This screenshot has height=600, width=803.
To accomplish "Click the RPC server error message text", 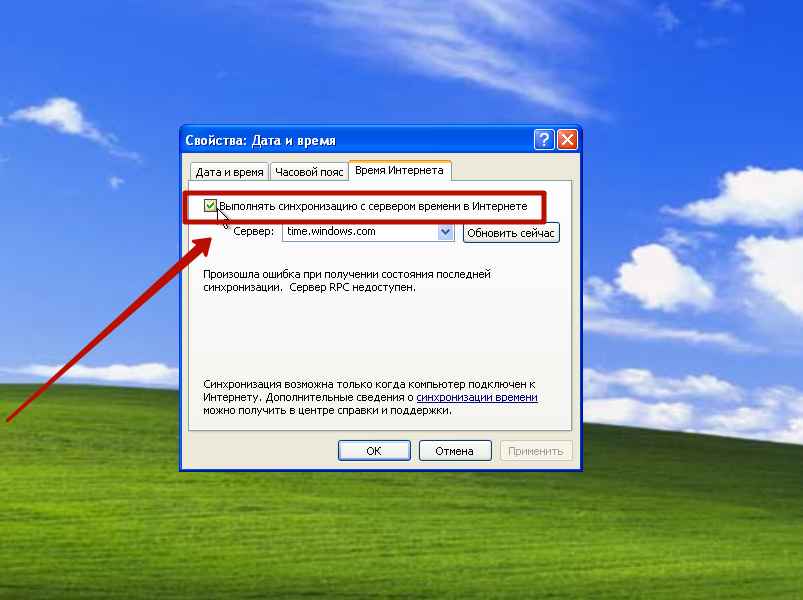I will tap(347, 281).
